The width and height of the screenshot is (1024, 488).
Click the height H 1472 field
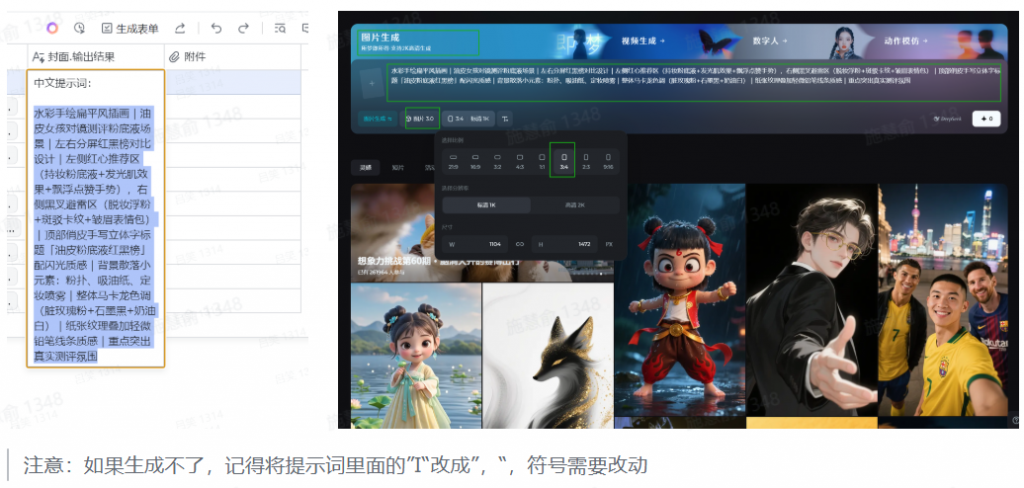click(x=564, y=244)
